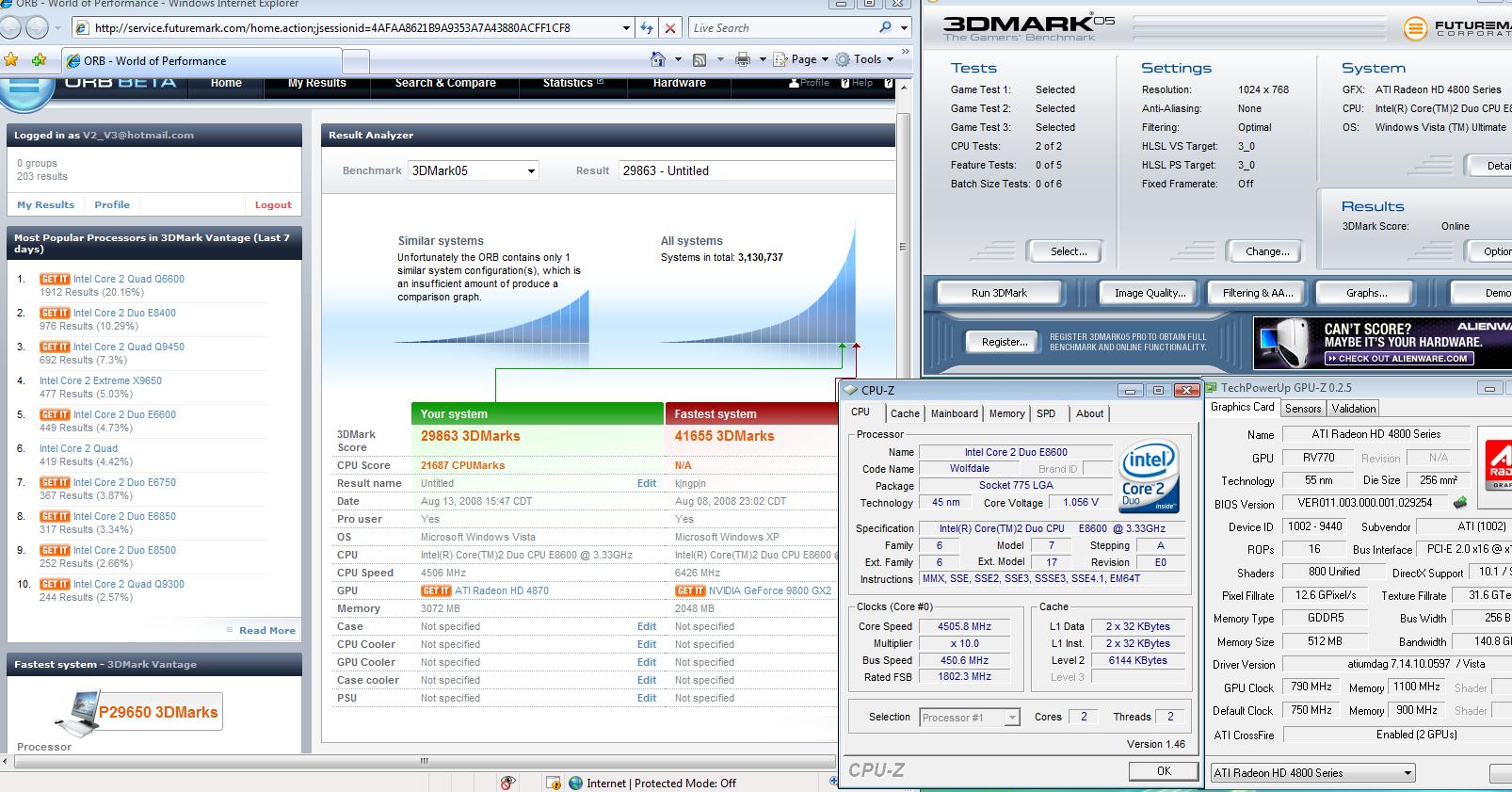
Task: Open About tab in CPU-Z
Action: coord(1089,413)
